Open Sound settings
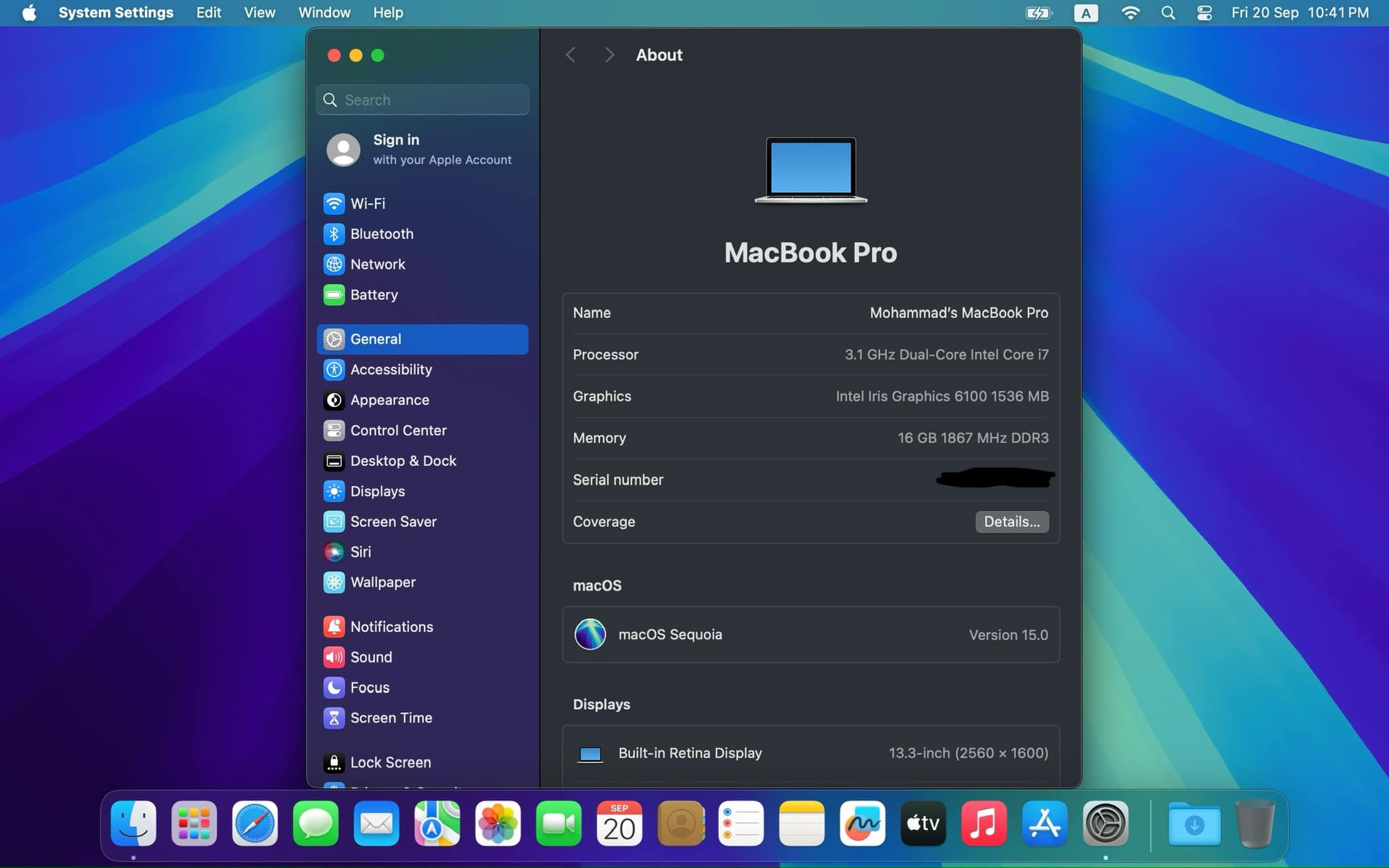 (422, 657)
